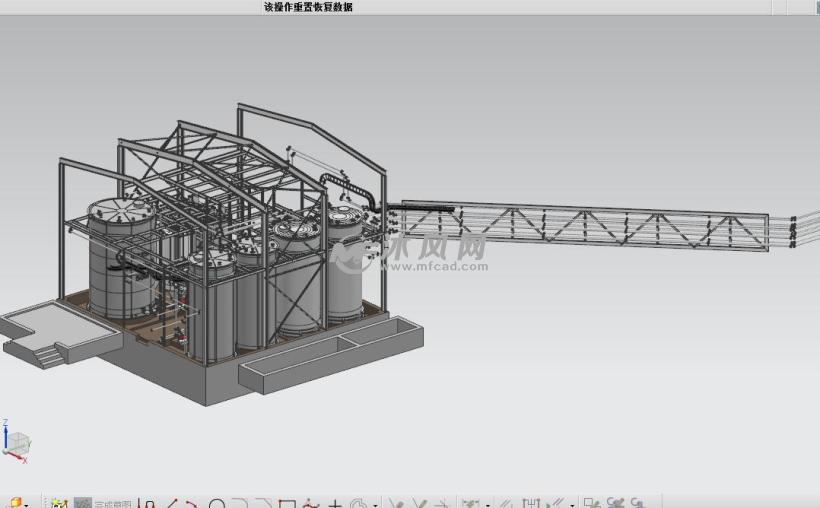Expand the dimension tool dropdown arrow
The height and width of the screenshot is (508, 820).
coord(486,505)
